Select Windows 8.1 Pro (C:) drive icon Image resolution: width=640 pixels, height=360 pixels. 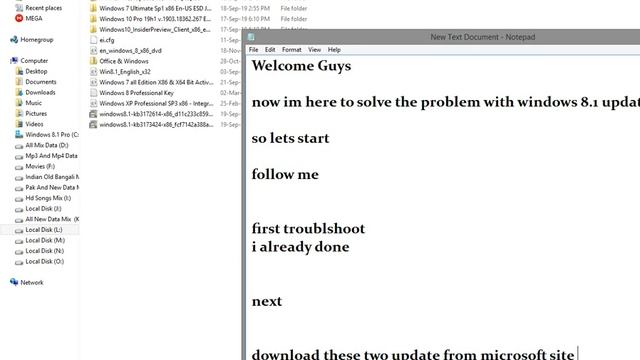click(19, 134)
